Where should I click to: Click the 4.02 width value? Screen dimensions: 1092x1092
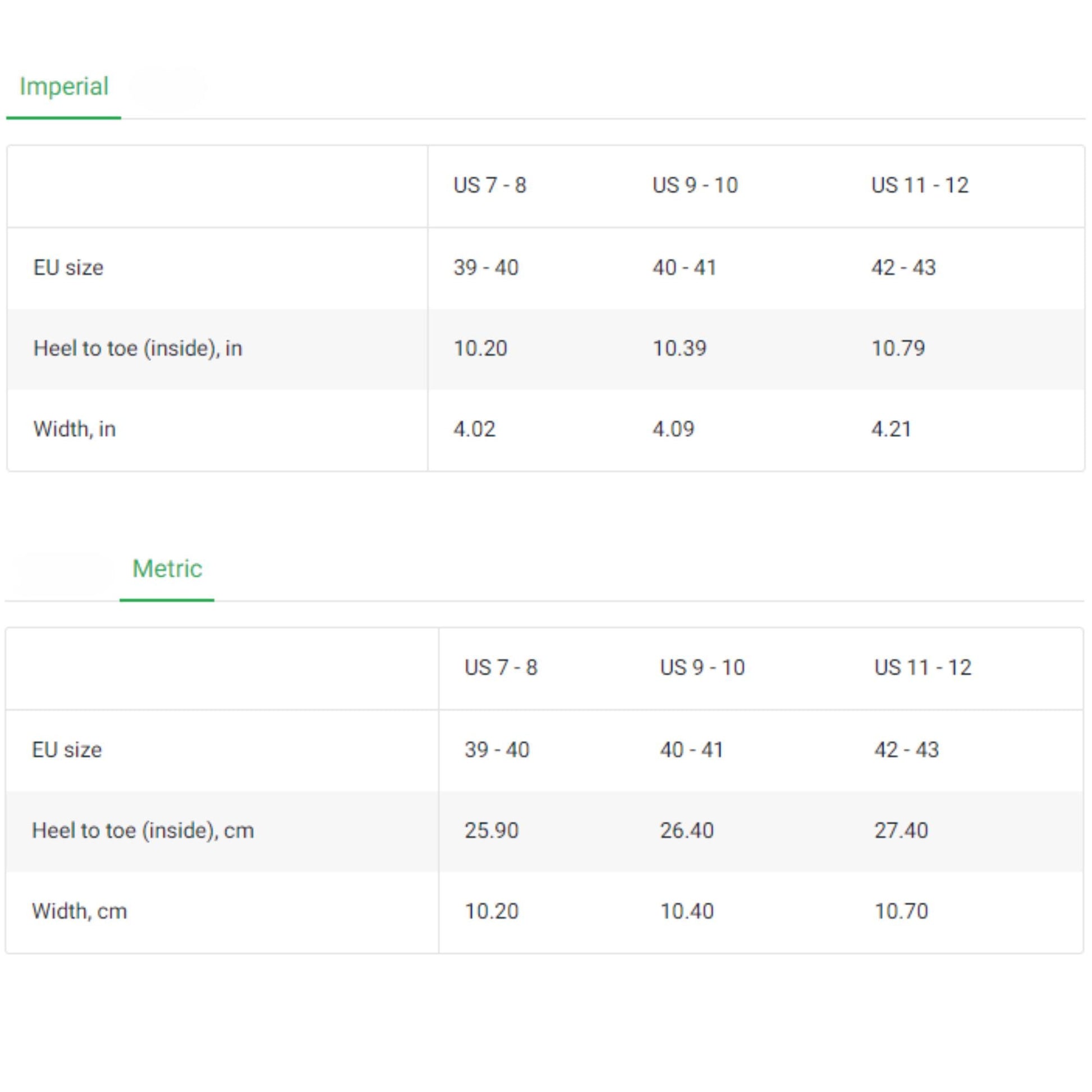474,430
